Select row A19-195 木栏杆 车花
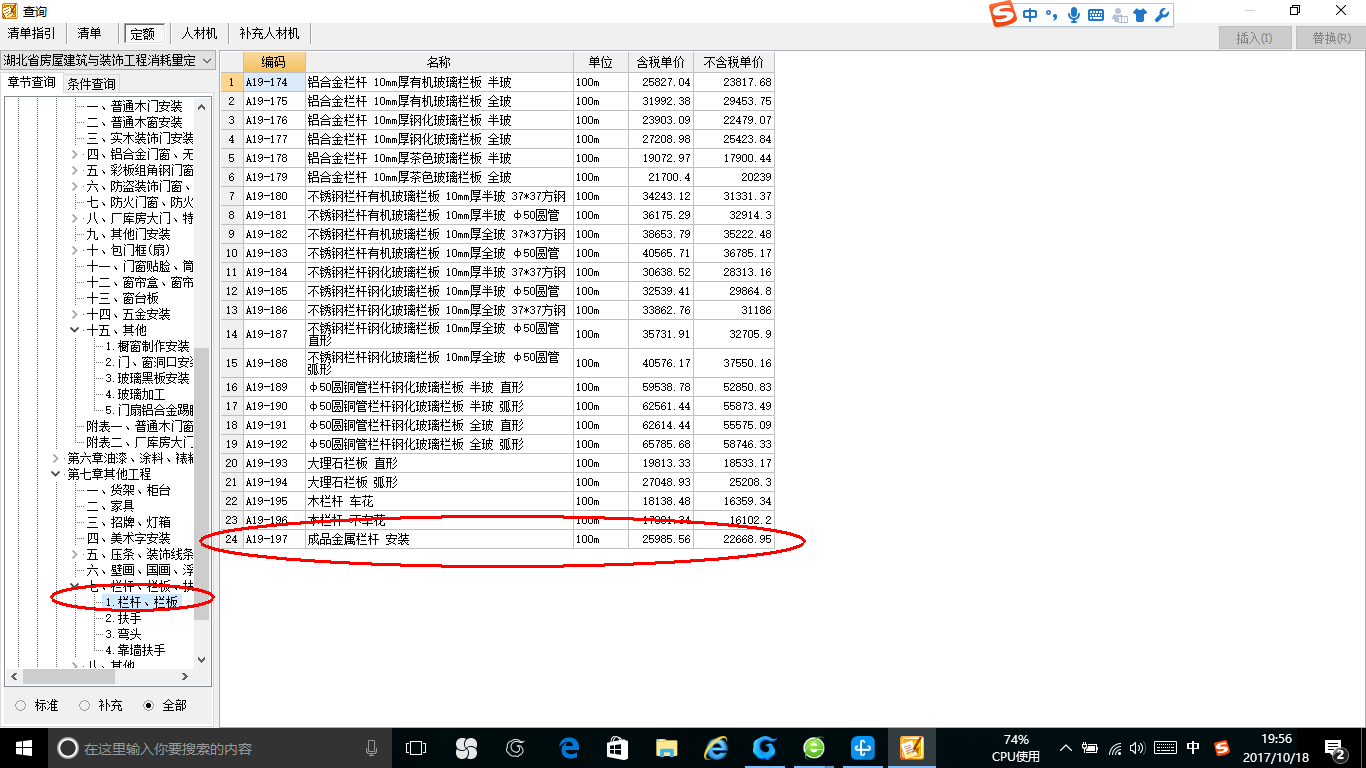 [498, 502]
